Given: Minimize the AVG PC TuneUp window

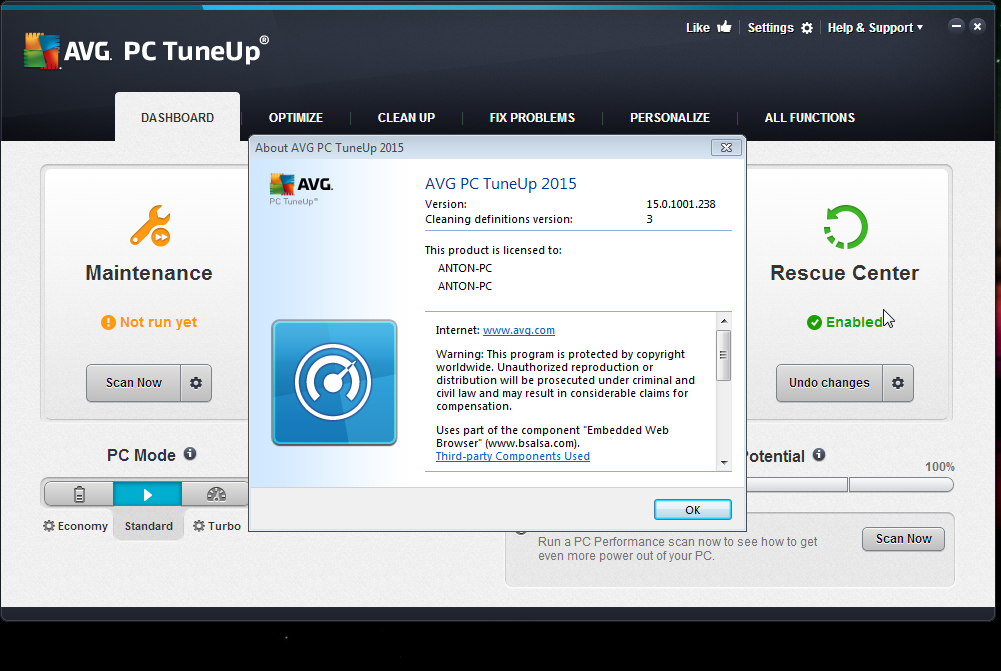Looking at the screenshot, I should 956,26.
